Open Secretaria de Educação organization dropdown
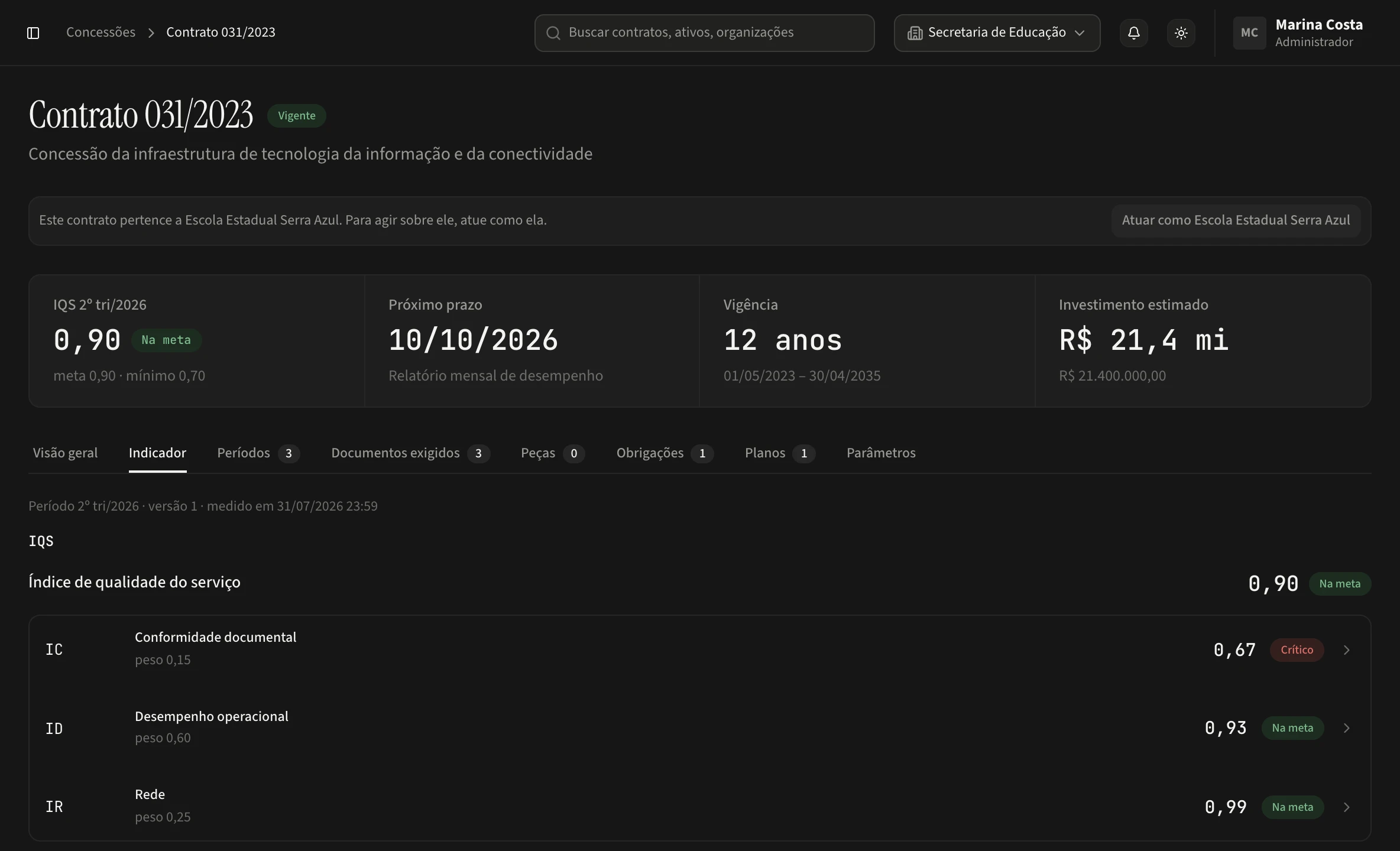Screen dimensions: 1400x851 (997, 33)
